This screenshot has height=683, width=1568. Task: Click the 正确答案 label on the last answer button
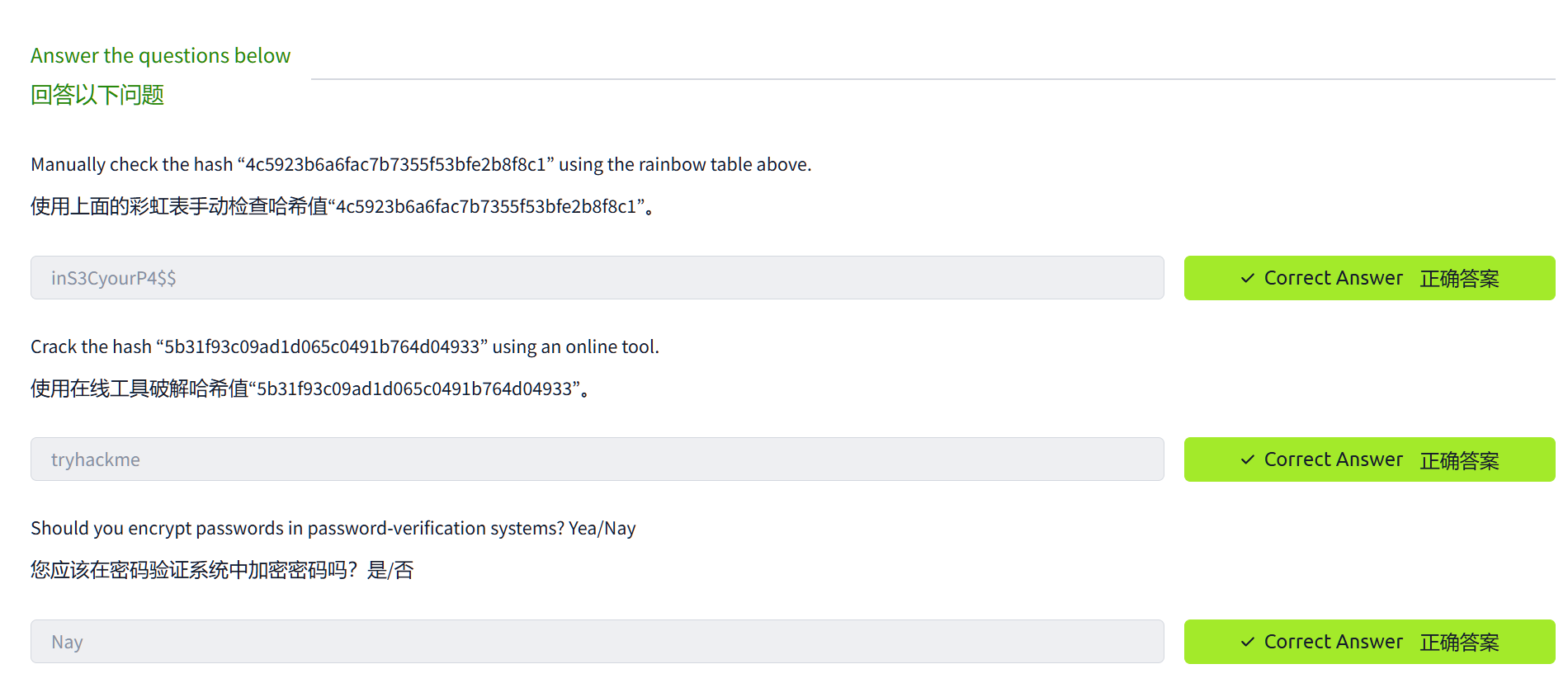1459,642
